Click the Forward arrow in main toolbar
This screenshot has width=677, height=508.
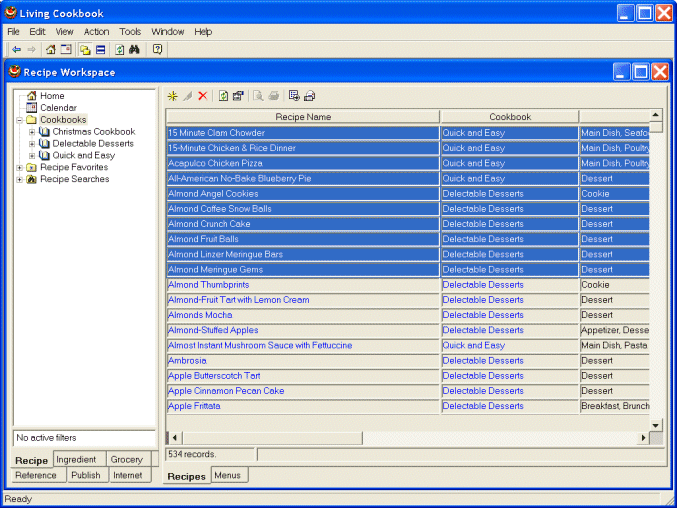[32, 50]
